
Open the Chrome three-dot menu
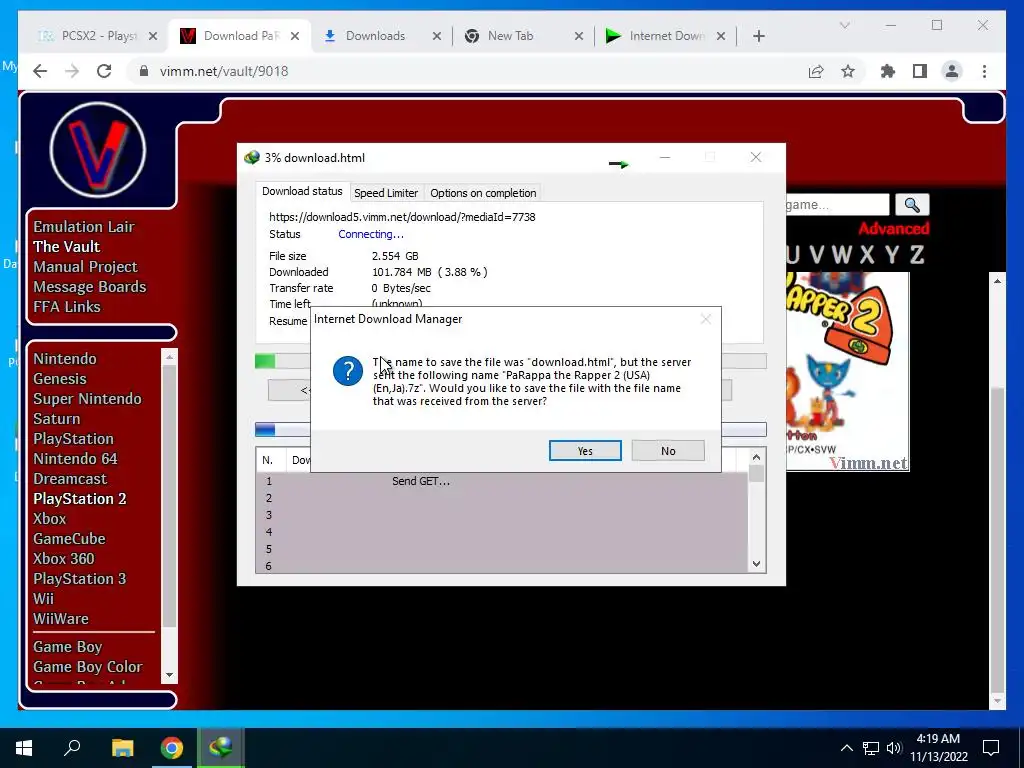[984, 71]
